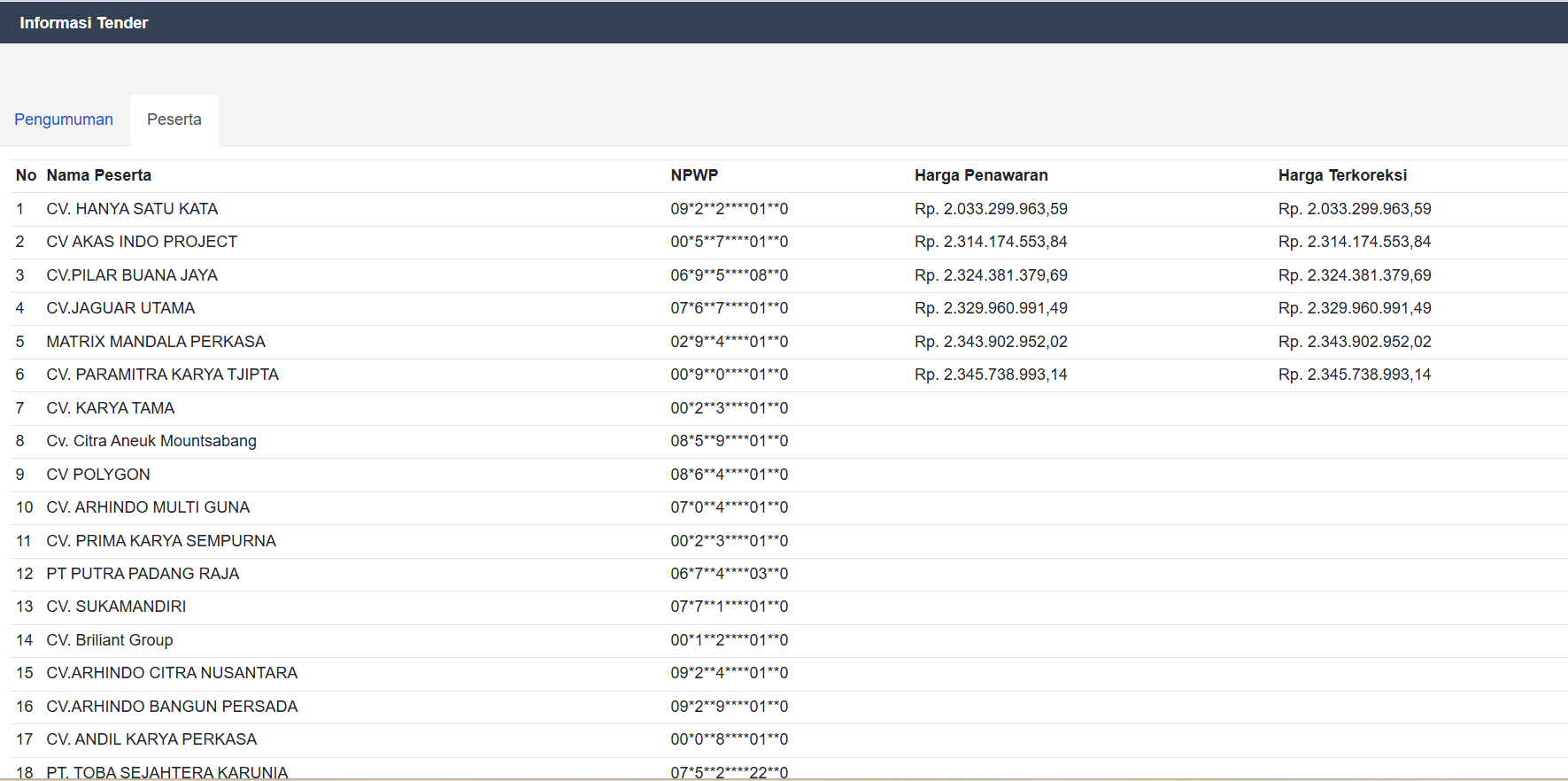Click NPWP value 06*7**4****03**0

click(730, 574)
